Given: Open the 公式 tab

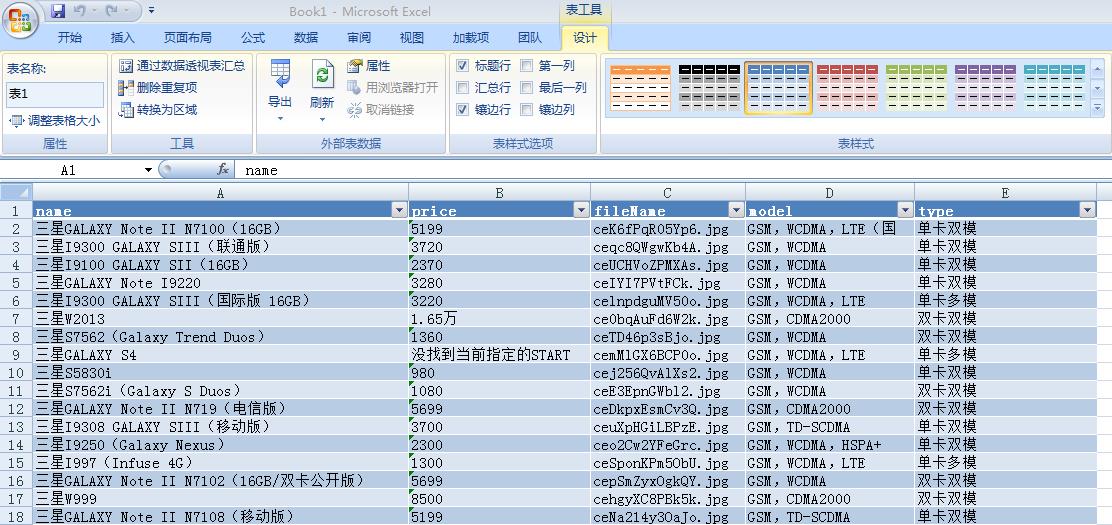Looking at the screenshot, I should point(253,38).
